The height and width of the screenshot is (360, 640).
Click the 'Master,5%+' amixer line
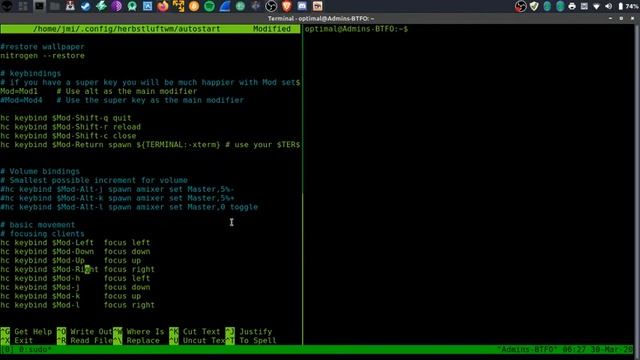[x=117, y=198]
